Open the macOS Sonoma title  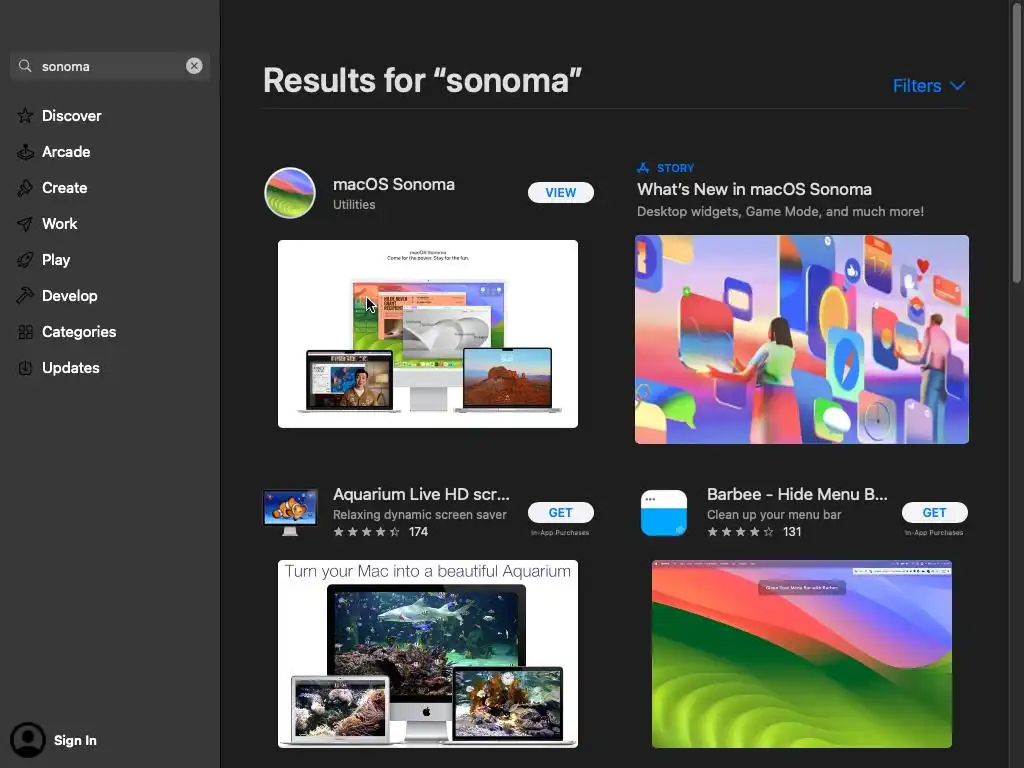click(x=394, y=185)
